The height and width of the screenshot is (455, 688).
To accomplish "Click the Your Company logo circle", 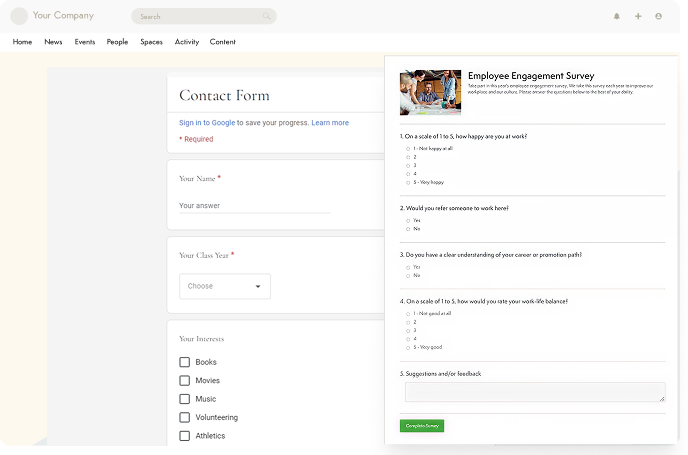I will (19, 16).
